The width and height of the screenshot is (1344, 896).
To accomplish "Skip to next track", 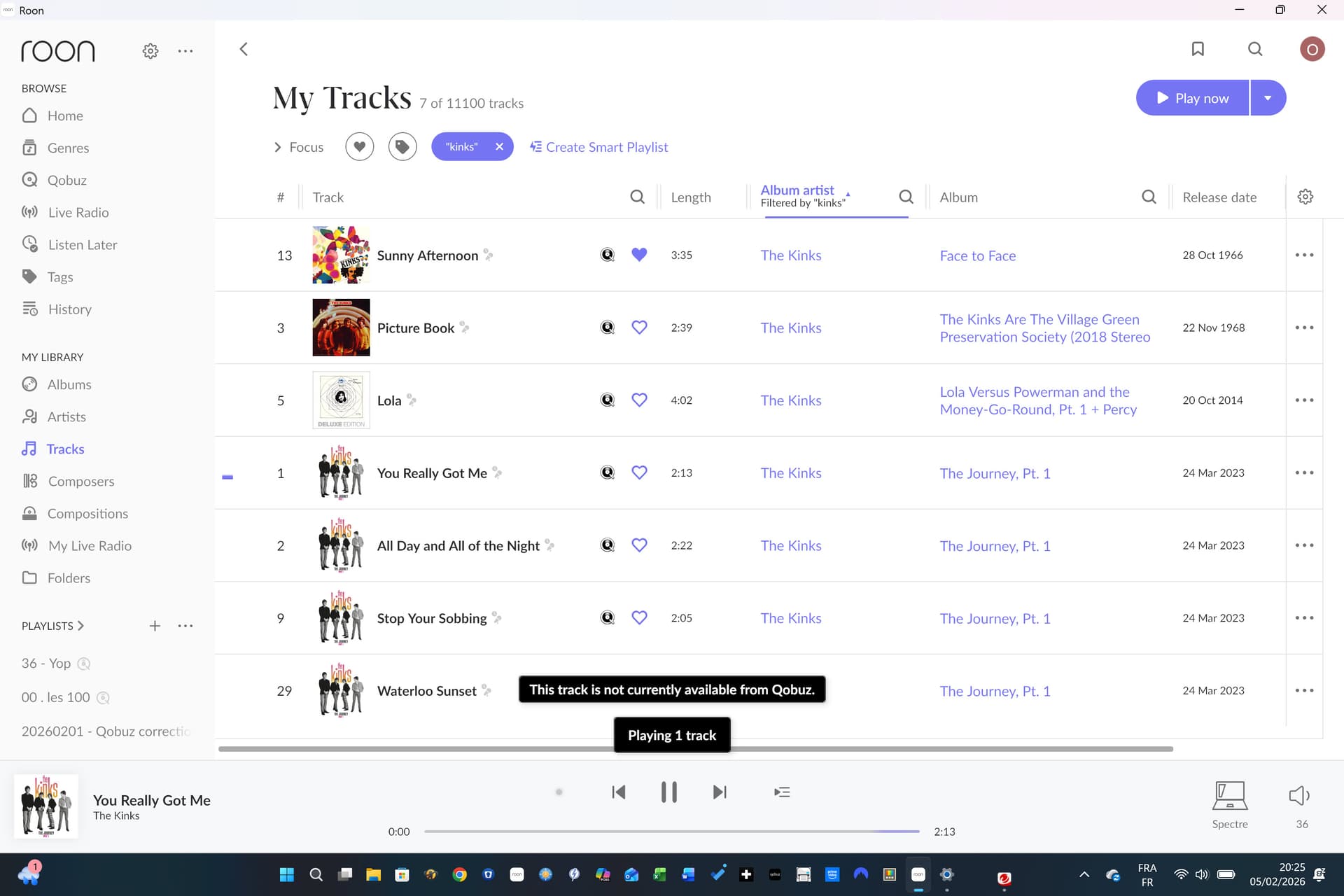I will tap(720, 792).
